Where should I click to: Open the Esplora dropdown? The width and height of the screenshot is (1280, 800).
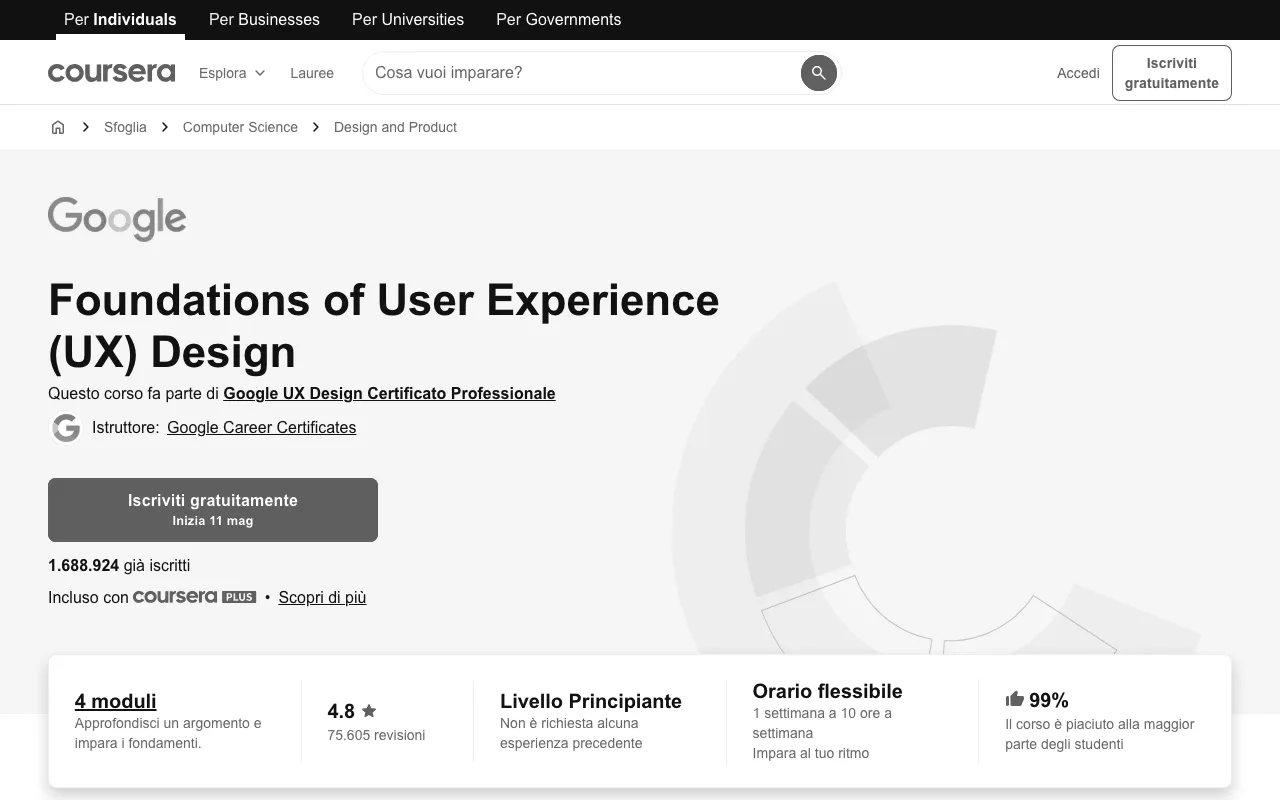(232, 73)
